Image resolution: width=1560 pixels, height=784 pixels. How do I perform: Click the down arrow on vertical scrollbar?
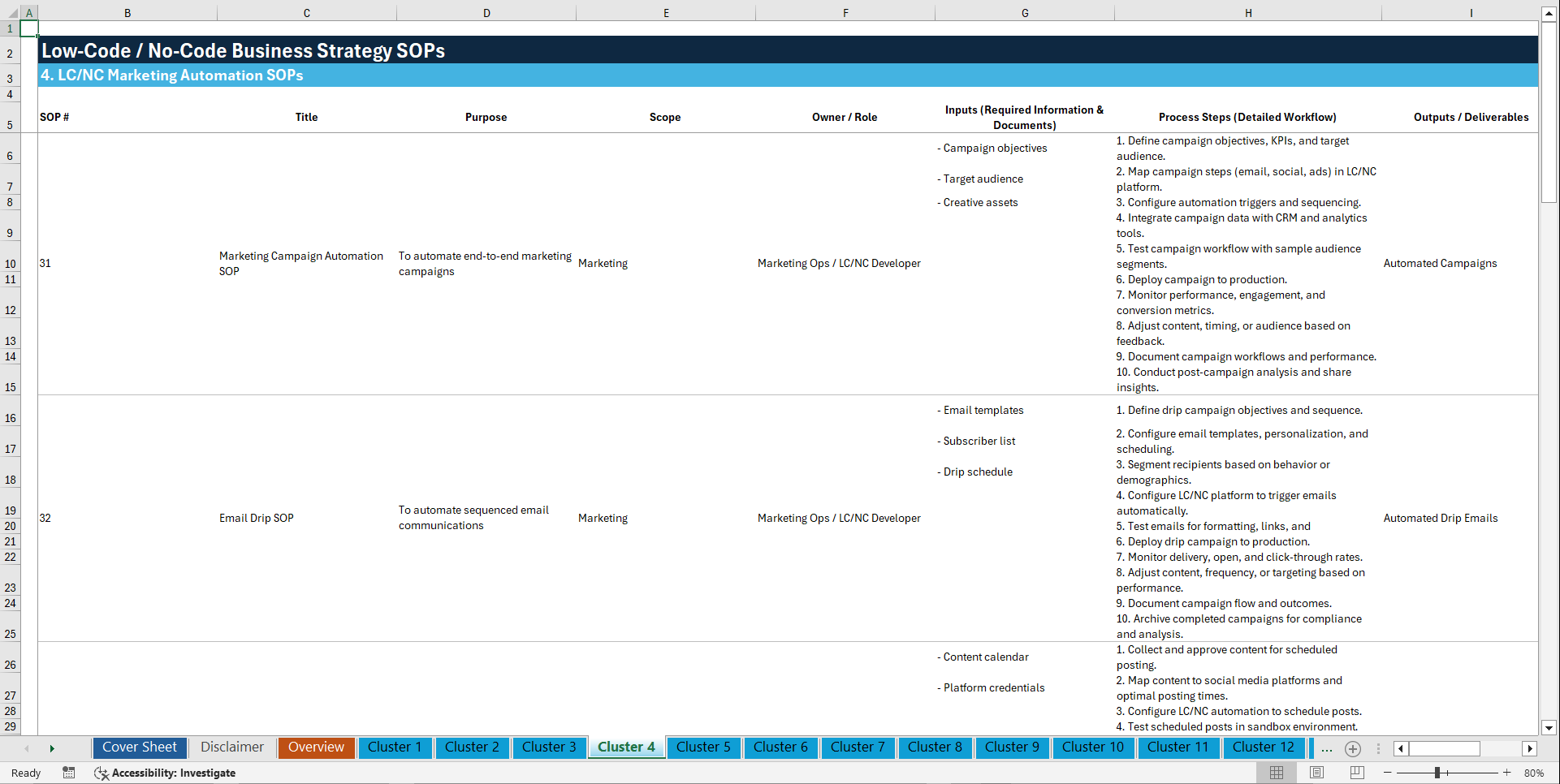click(1549, 728)
